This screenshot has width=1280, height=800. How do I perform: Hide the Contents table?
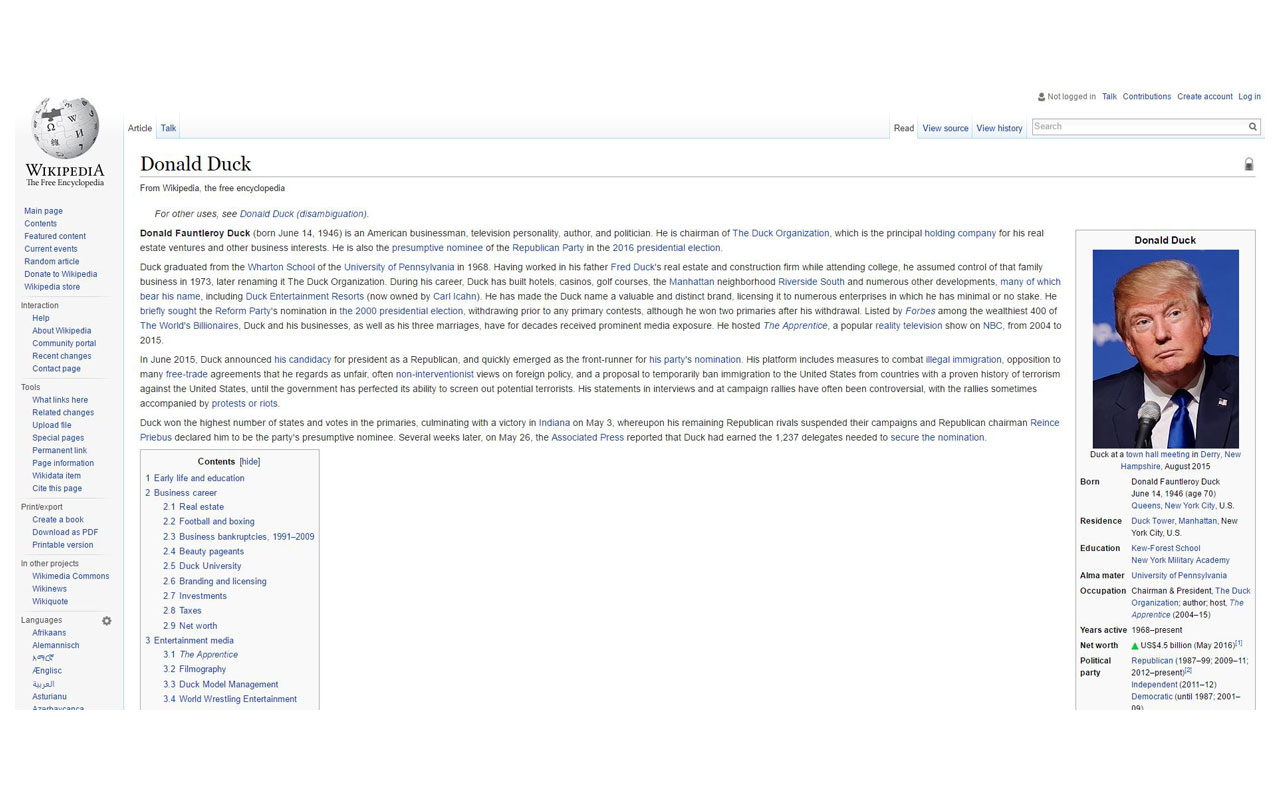point(250,462)
